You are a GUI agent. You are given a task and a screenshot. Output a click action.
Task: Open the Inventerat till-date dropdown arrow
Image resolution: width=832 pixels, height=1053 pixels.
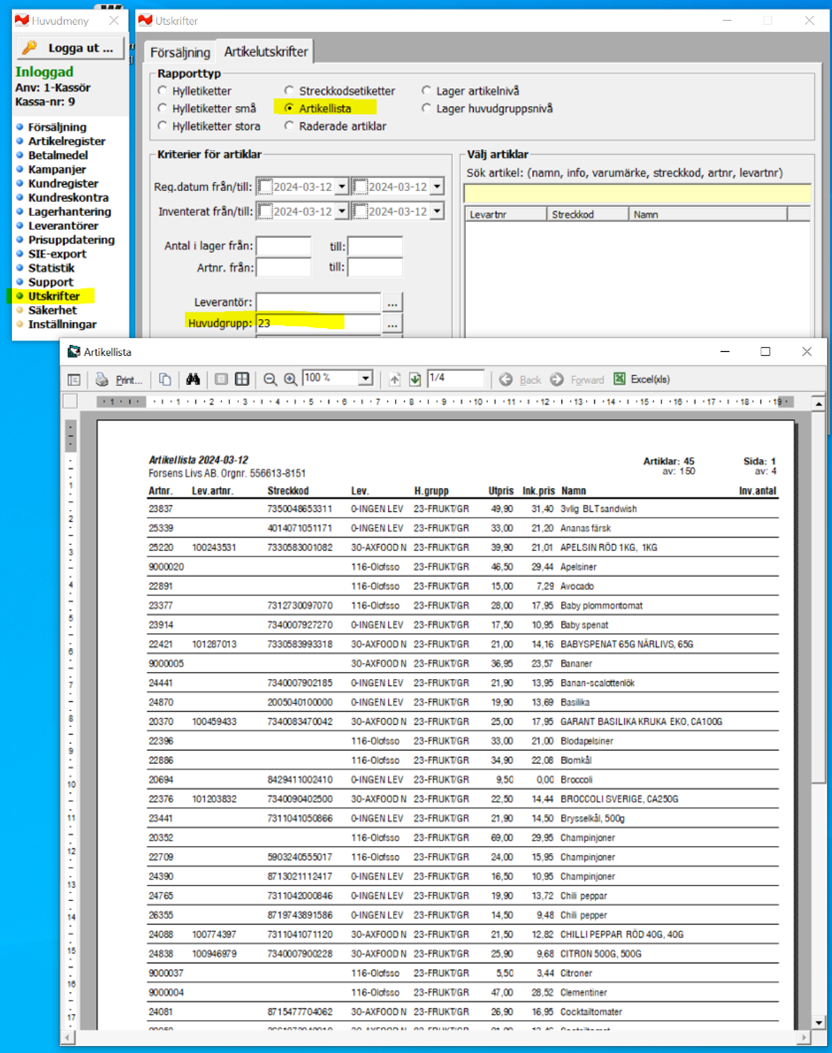(x=436, y=212)
